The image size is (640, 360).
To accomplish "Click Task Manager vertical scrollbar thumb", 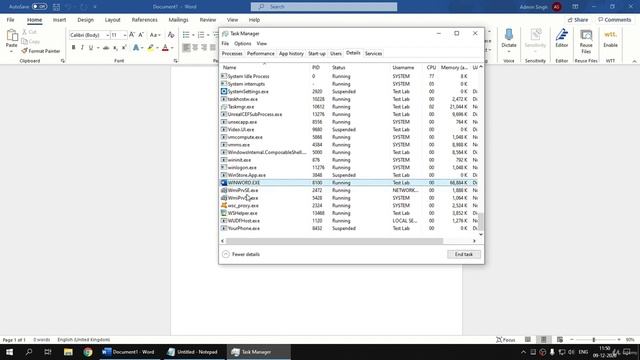I will click(x=480, y=222).
